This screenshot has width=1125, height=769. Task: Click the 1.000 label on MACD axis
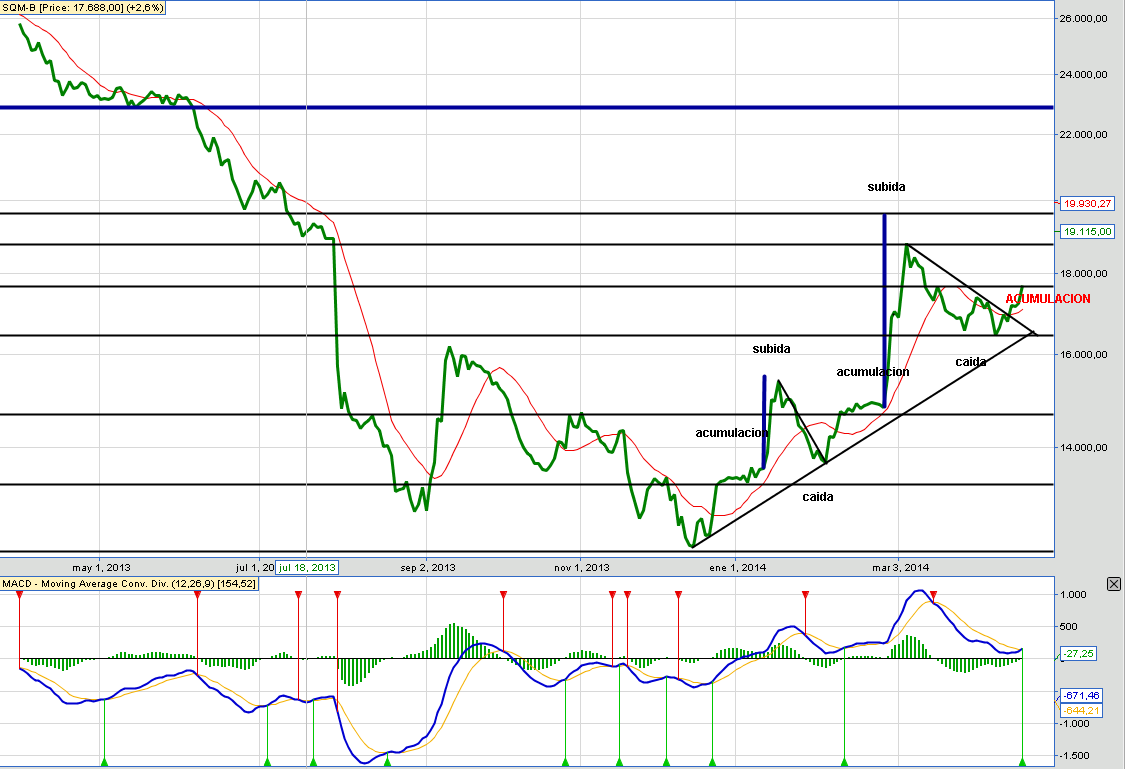coord(1074,594)
